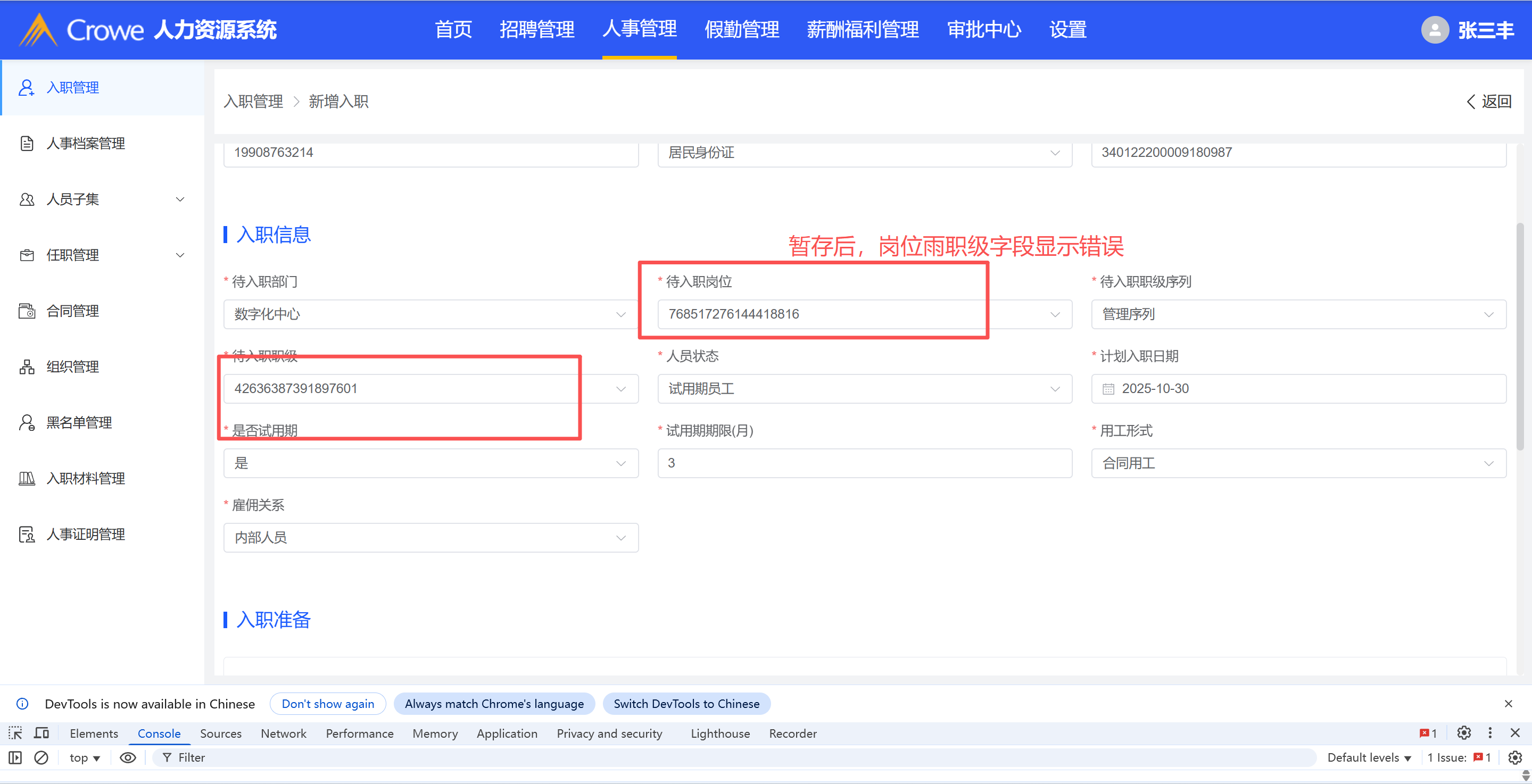The image size is (1532, 784).
Task: Open the 假勤管理 top menu
Action: pyautogui.click(x=741, y=30)
